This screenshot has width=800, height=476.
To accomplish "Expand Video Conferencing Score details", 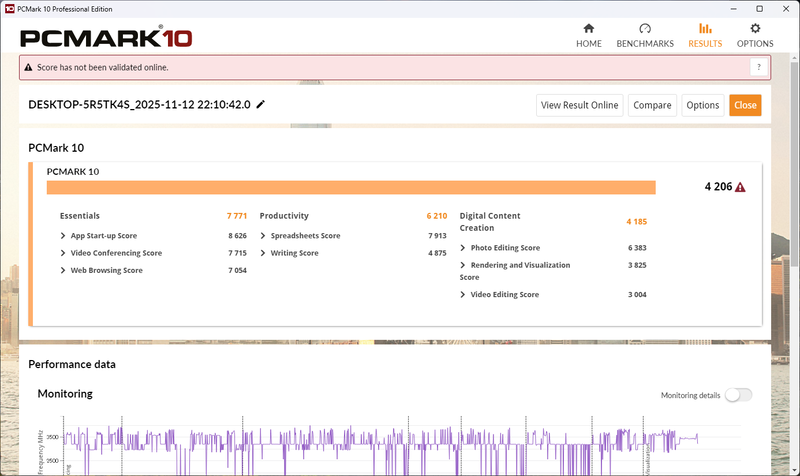I will click(63, 253).
